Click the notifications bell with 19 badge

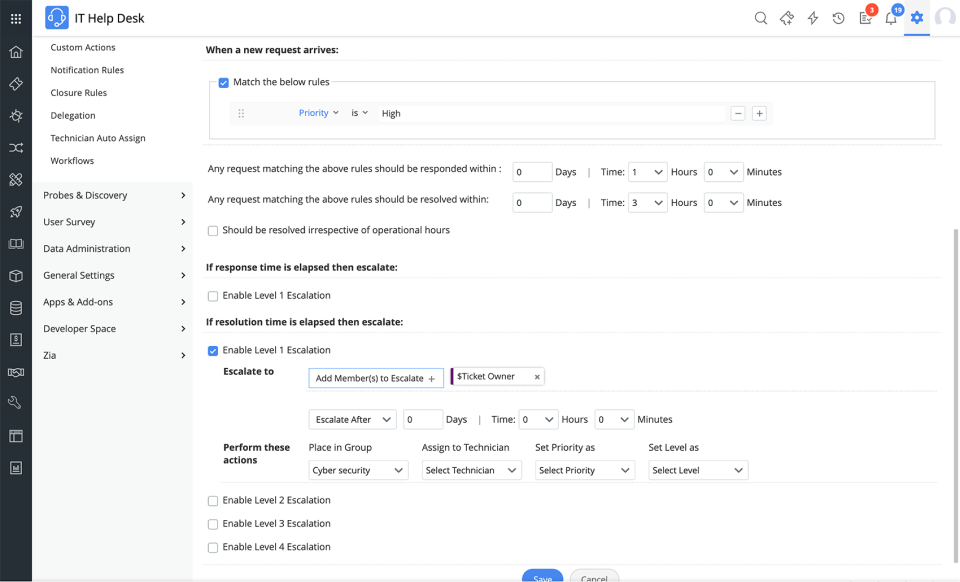click(x=891, y=18)
